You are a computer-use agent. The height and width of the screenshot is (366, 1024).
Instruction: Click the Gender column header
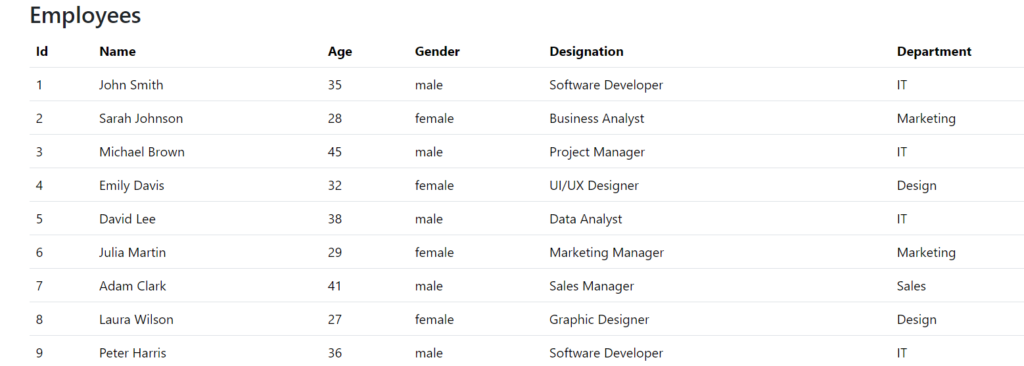pos(437,52)
